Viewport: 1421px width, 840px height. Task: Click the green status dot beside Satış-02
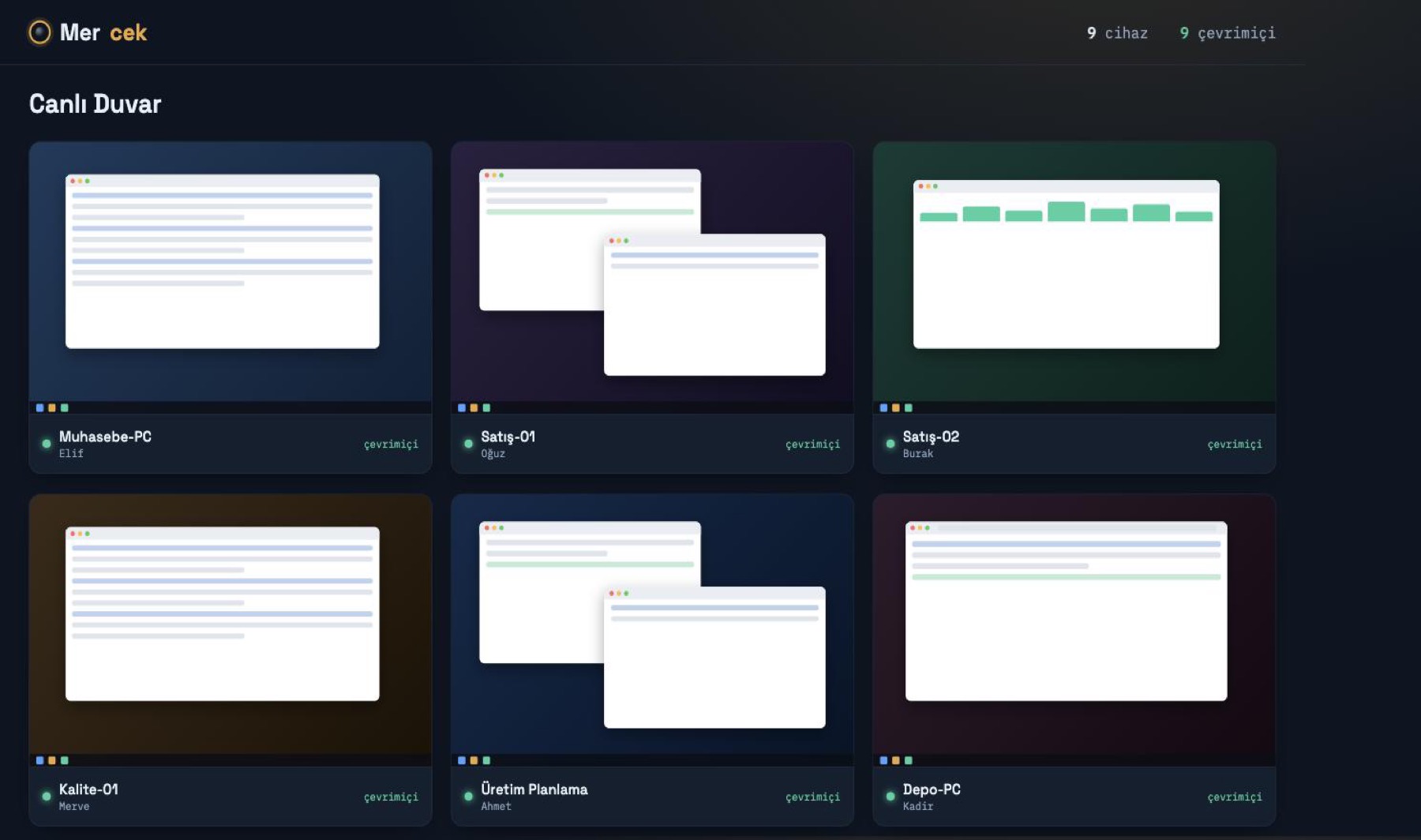click(890, 444)
